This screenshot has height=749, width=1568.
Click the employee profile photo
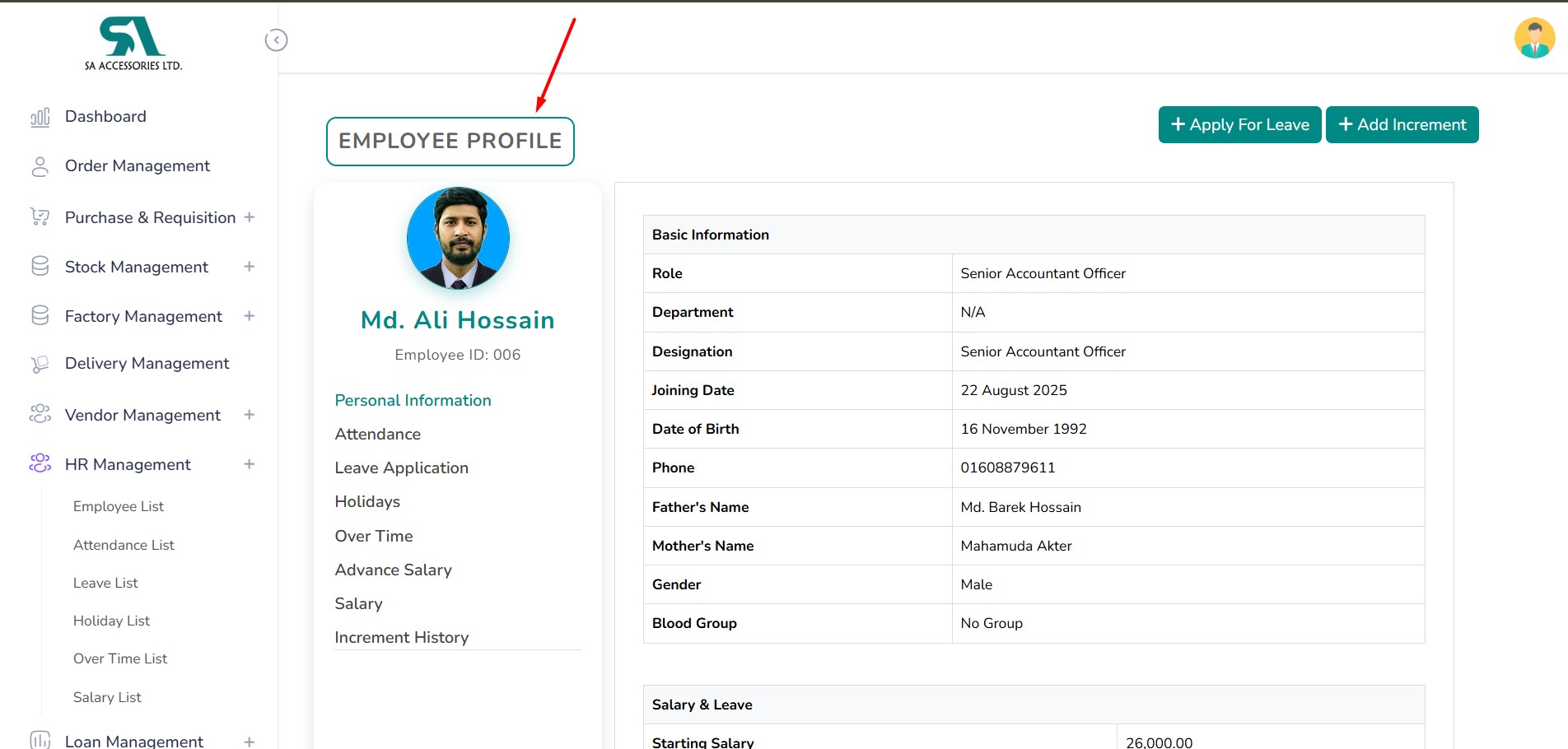click(458, 239)
